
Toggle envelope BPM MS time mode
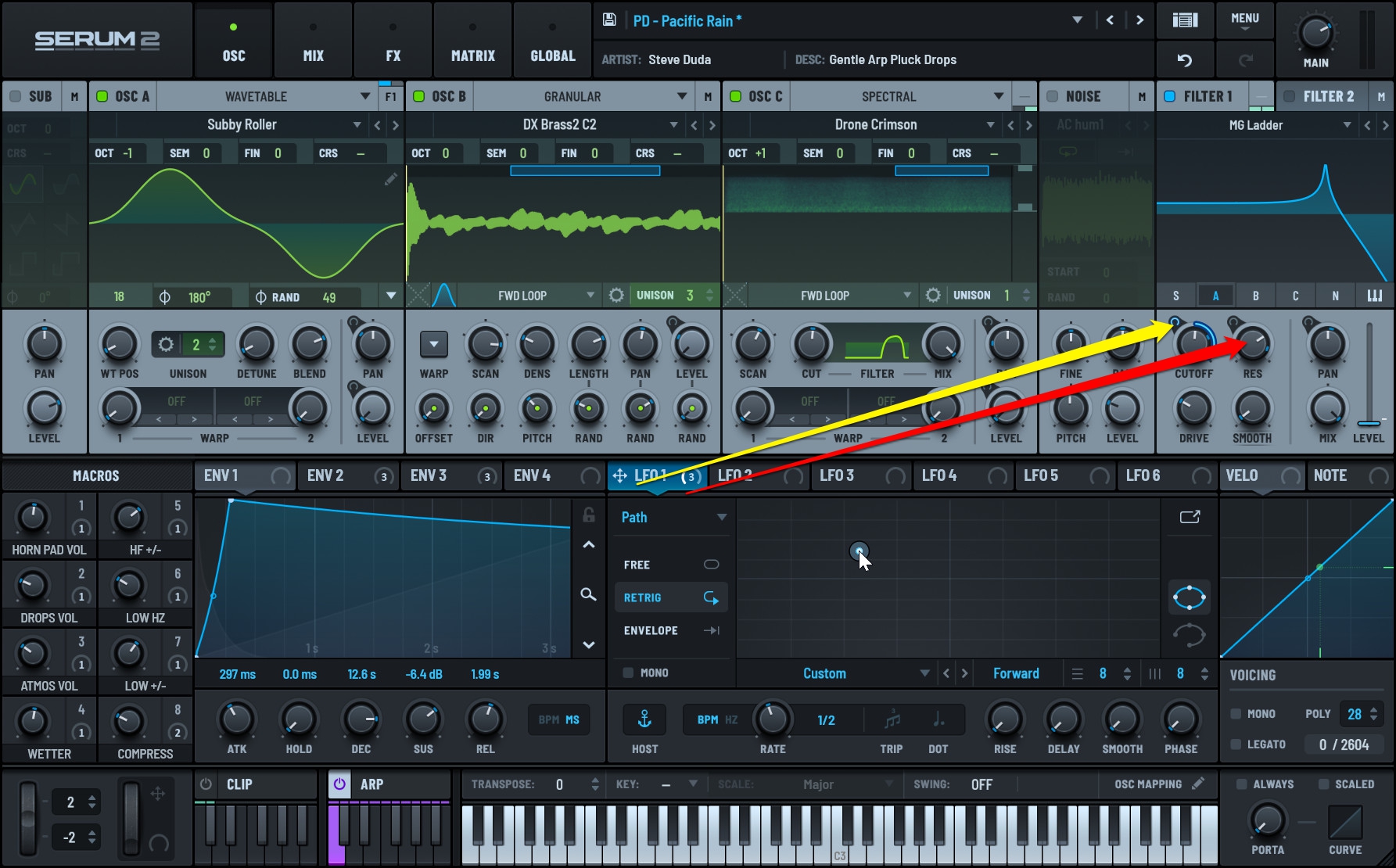(558, 719)
